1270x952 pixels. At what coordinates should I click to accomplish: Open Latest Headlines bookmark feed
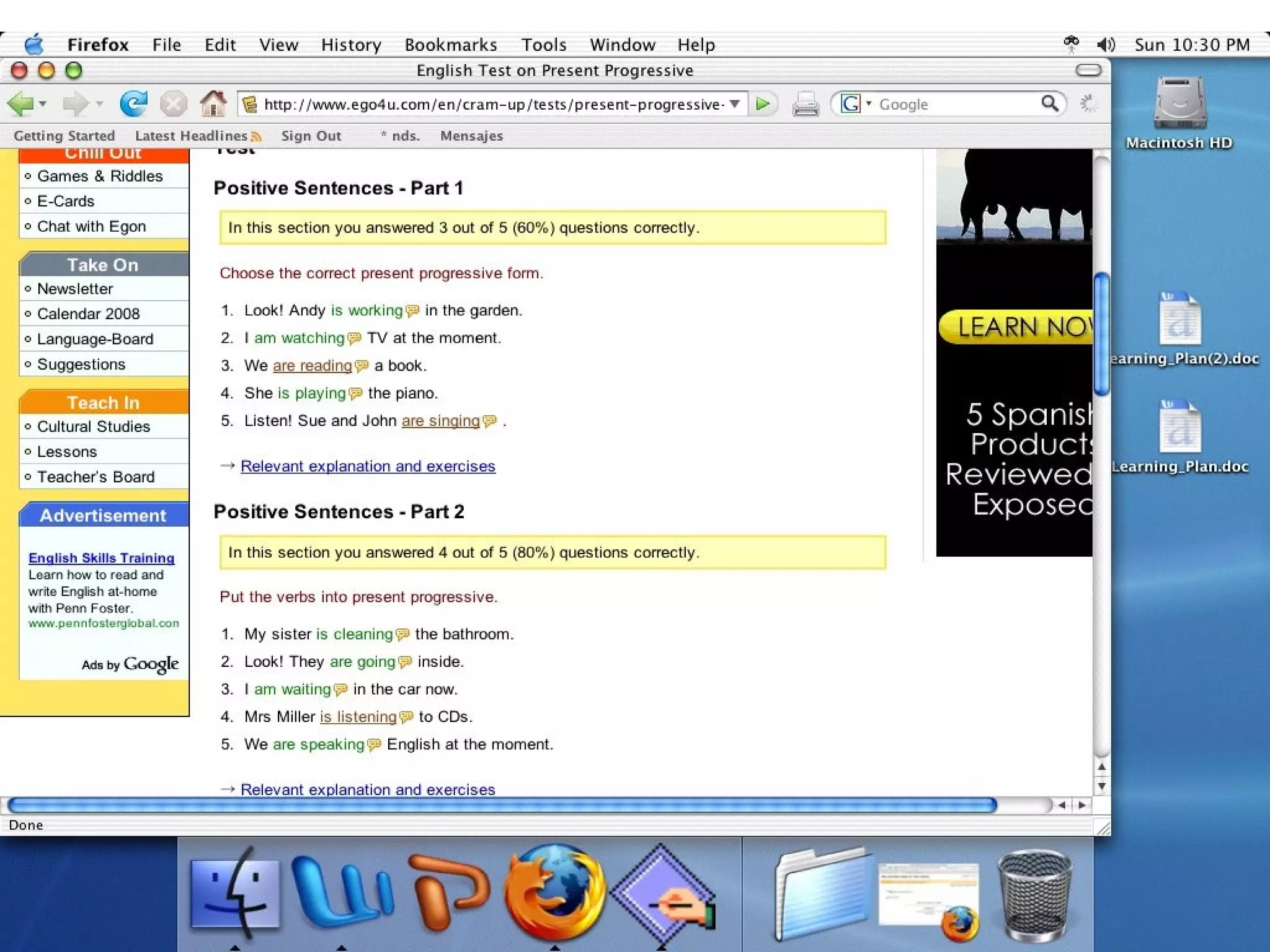[x=191, y=136]
